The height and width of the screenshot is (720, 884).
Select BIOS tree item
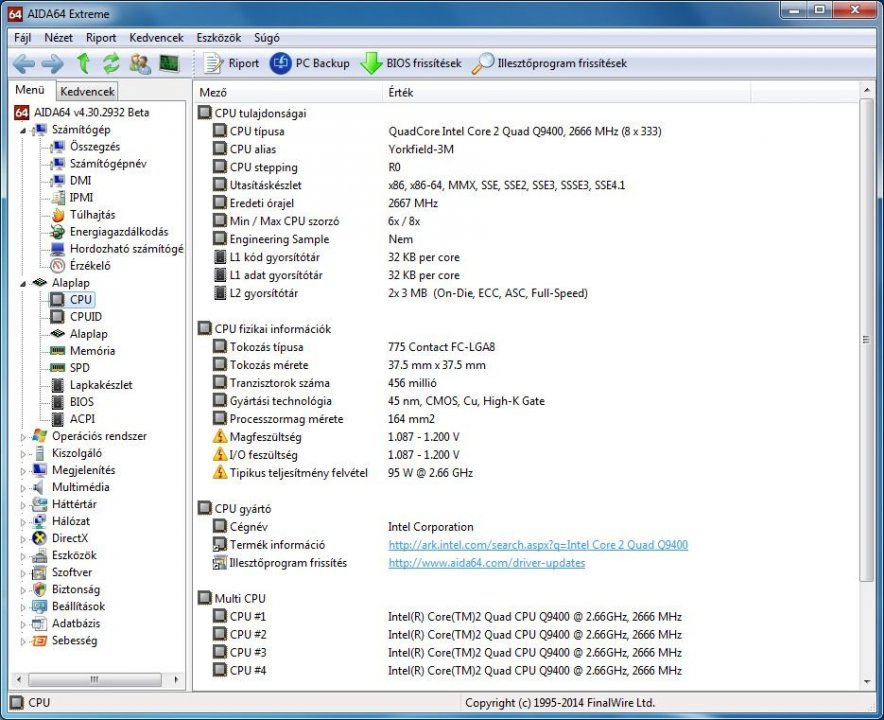point(82,402)
